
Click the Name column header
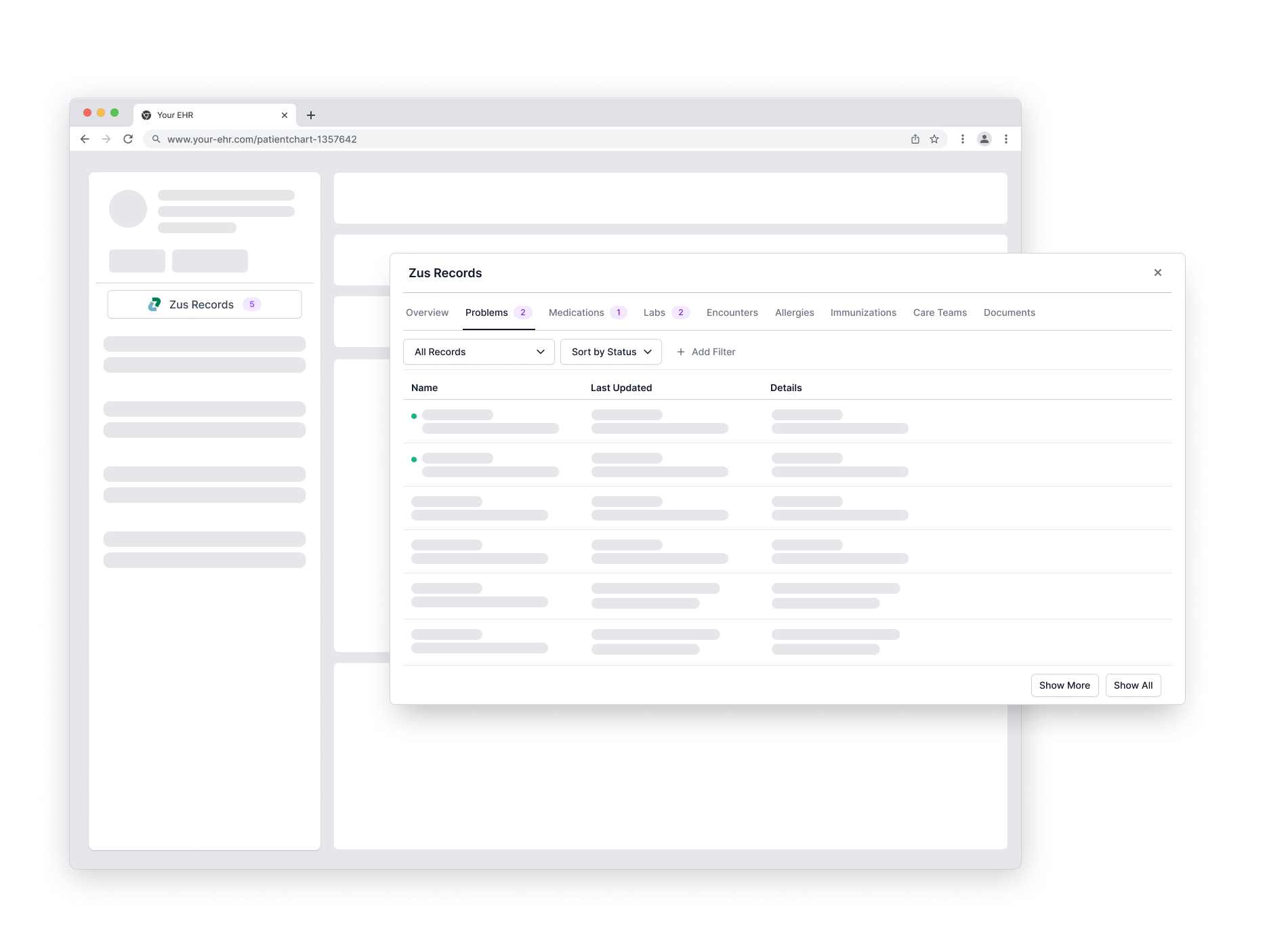point(424,388)
